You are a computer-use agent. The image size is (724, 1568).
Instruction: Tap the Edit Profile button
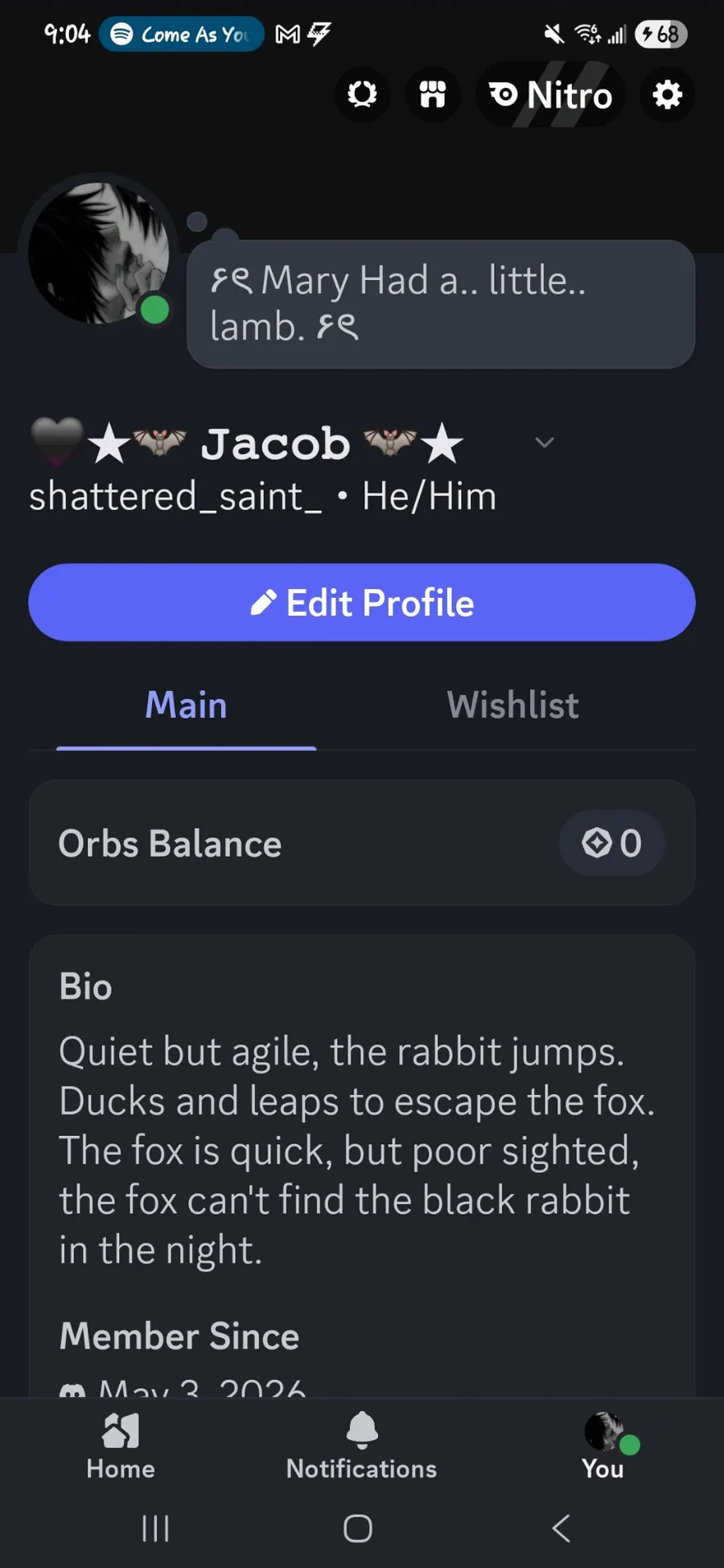[362, 603]
